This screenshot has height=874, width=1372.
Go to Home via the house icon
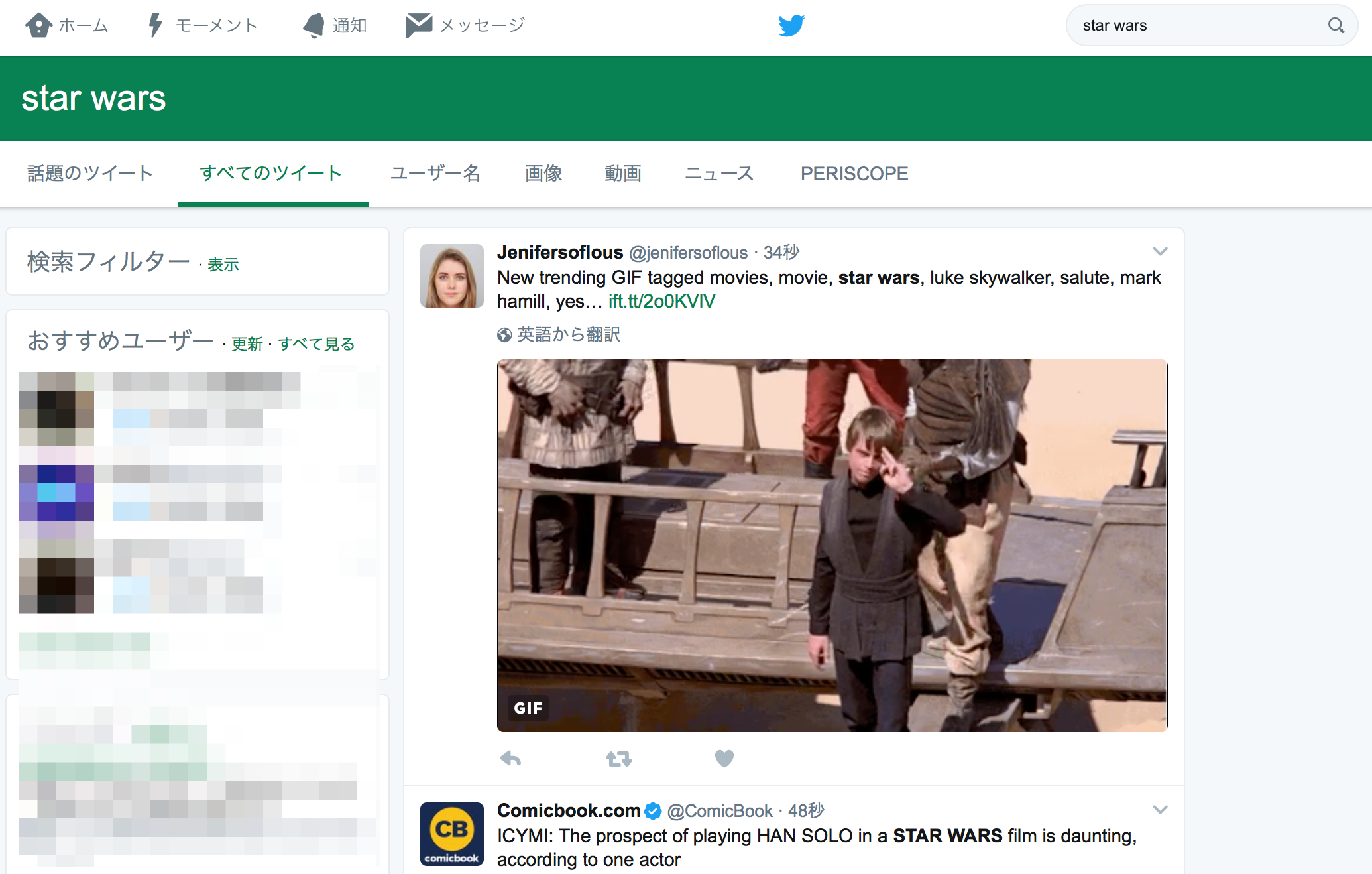38,25
